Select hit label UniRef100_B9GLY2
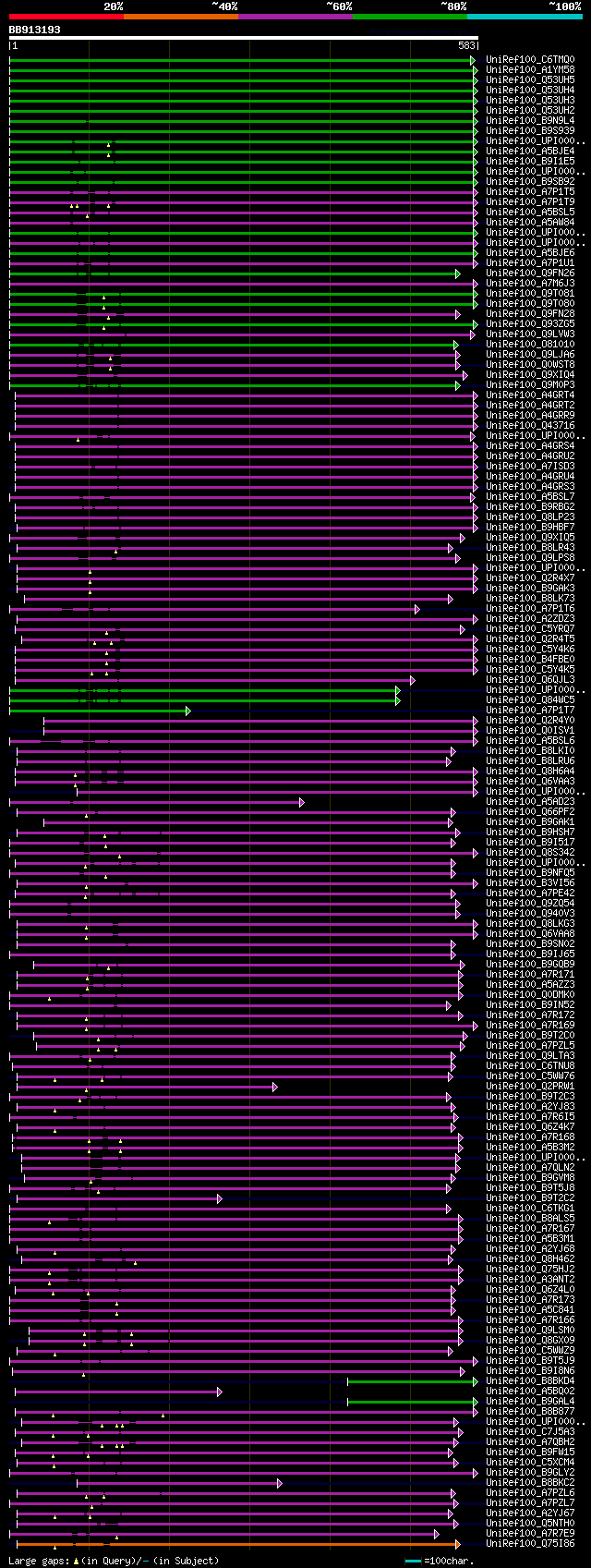This screenshot has height=1568, width=591. click(530, 1473)
